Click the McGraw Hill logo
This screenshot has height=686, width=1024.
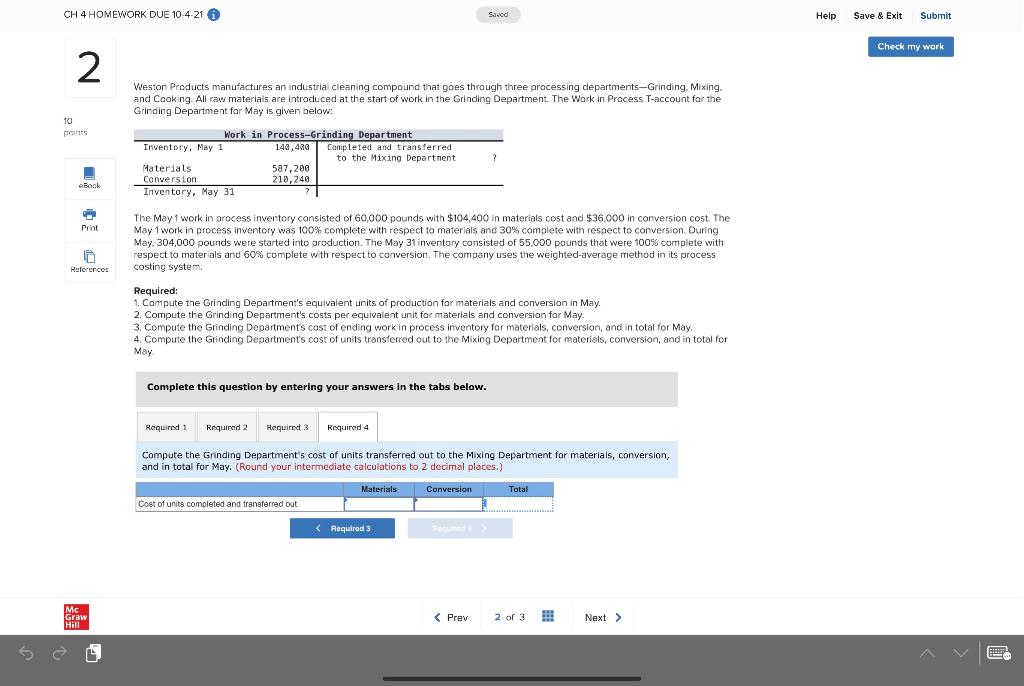pyautogui.click(x=75, y=617)
